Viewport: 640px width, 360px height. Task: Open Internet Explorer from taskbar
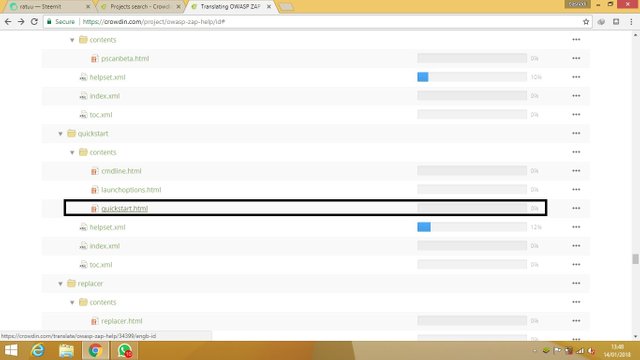pos(38,350)
